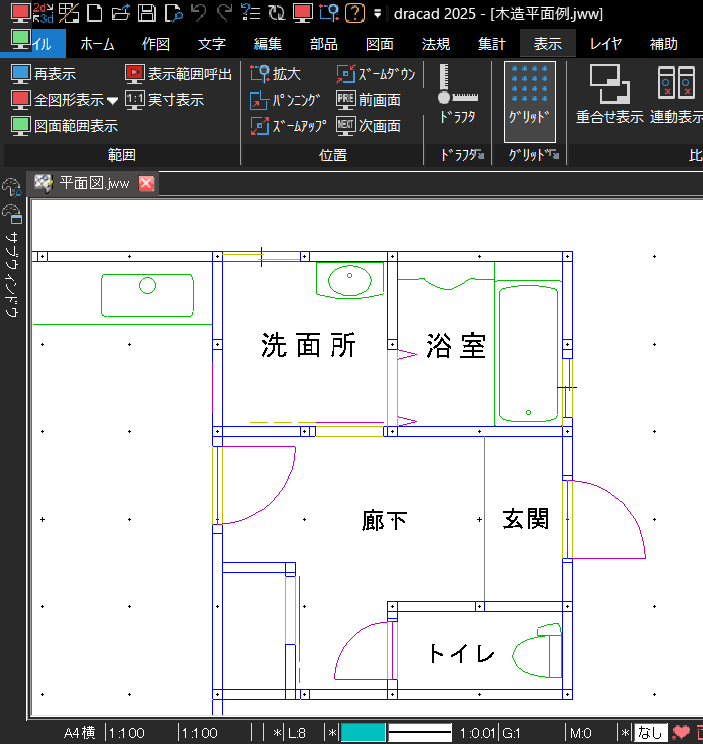Screen dimensions: 703x744
Task: Toggle the グリッド grid display
Action: 529,102
